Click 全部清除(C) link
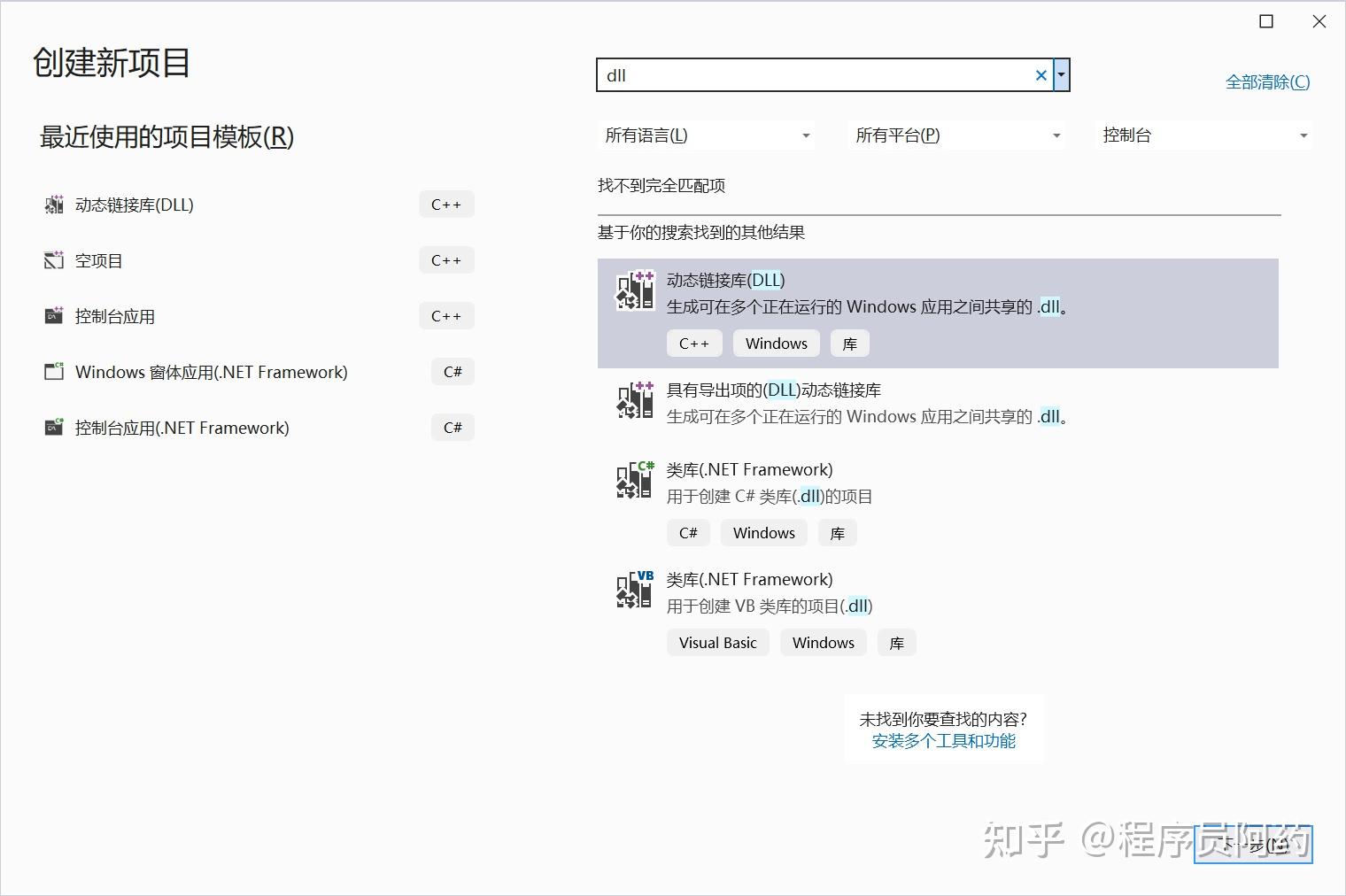The width and height of the screenshot is (1346, 896). [x=1268, y=81]
